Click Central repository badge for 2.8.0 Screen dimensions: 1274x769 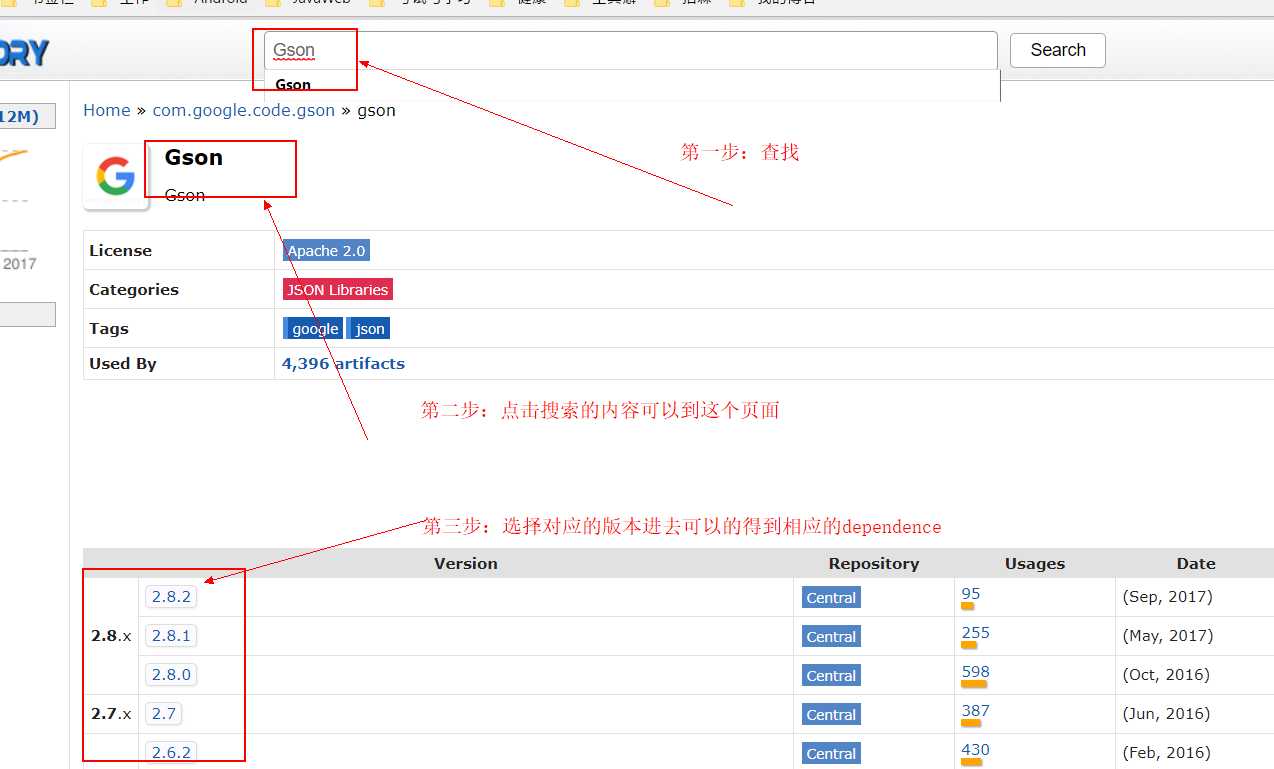(x=831, y=676)
